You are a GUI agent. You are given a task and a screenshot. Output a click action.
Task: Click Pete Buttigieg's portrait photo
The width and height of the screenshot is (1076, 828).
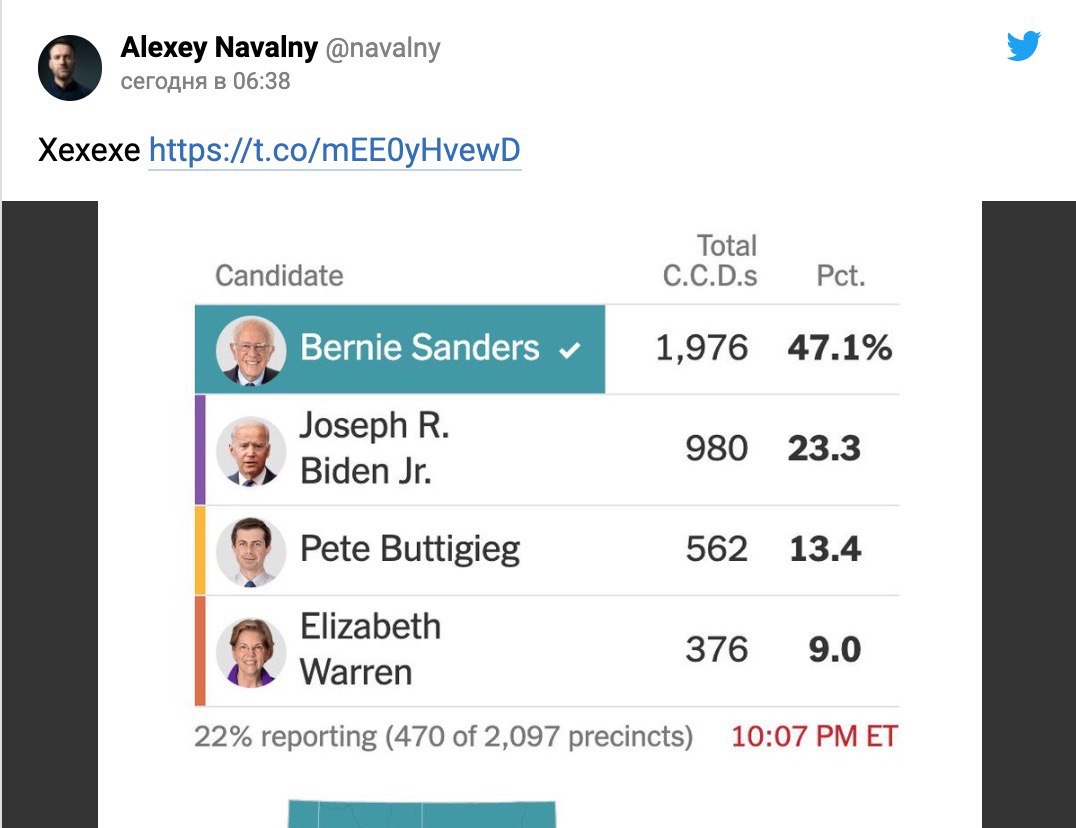coord(250,552)
